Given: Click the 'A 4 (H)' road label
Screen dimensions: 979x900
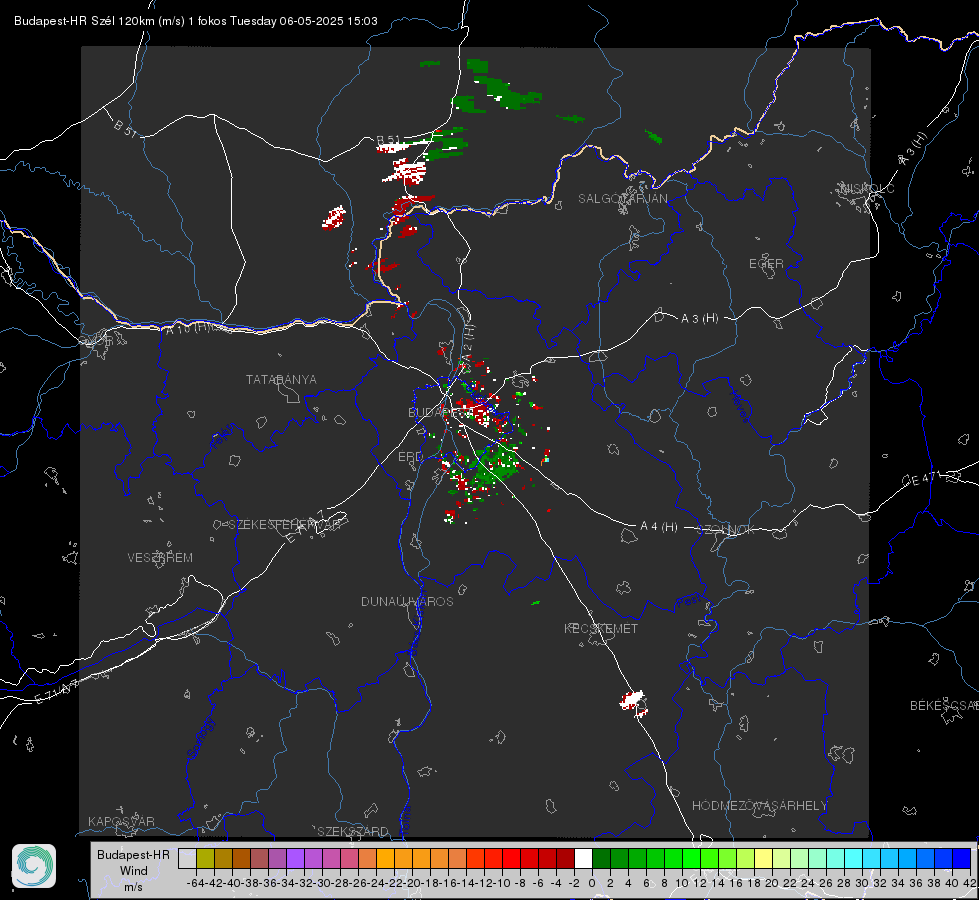Looking at the screenshot, I should [x=659, y=527].
